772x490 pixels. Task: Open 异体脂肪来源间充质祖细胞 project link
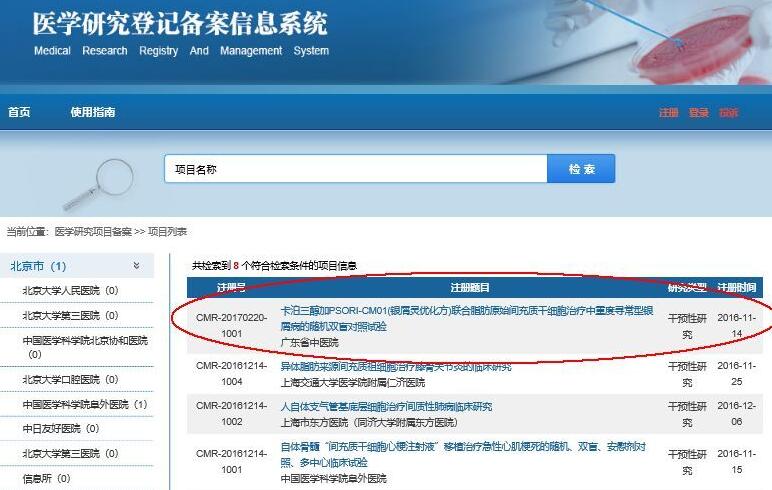pyautogui.click(x=396, y=366)
